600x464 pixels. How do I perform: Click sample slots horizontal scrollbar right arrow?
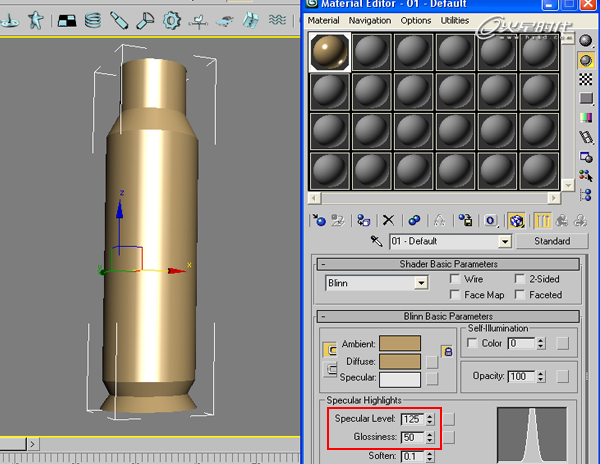[x=554, y=198]
